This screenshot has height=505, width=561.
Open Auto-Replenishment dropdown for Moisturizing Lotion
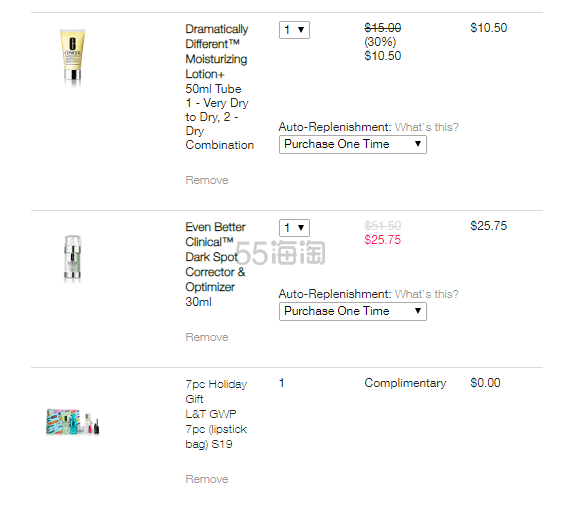click(352, 144)
